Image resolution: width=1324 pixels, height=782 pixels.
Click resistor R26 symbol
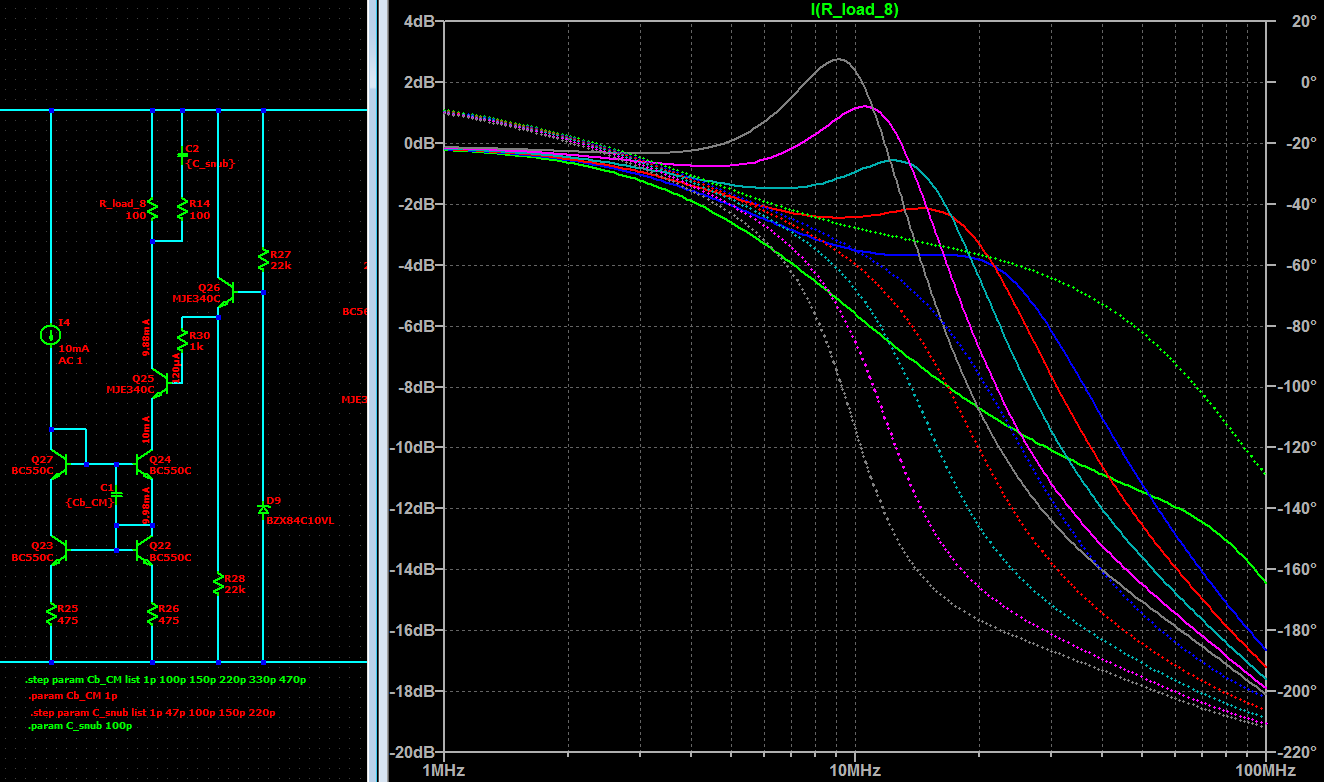click(152, 614)
